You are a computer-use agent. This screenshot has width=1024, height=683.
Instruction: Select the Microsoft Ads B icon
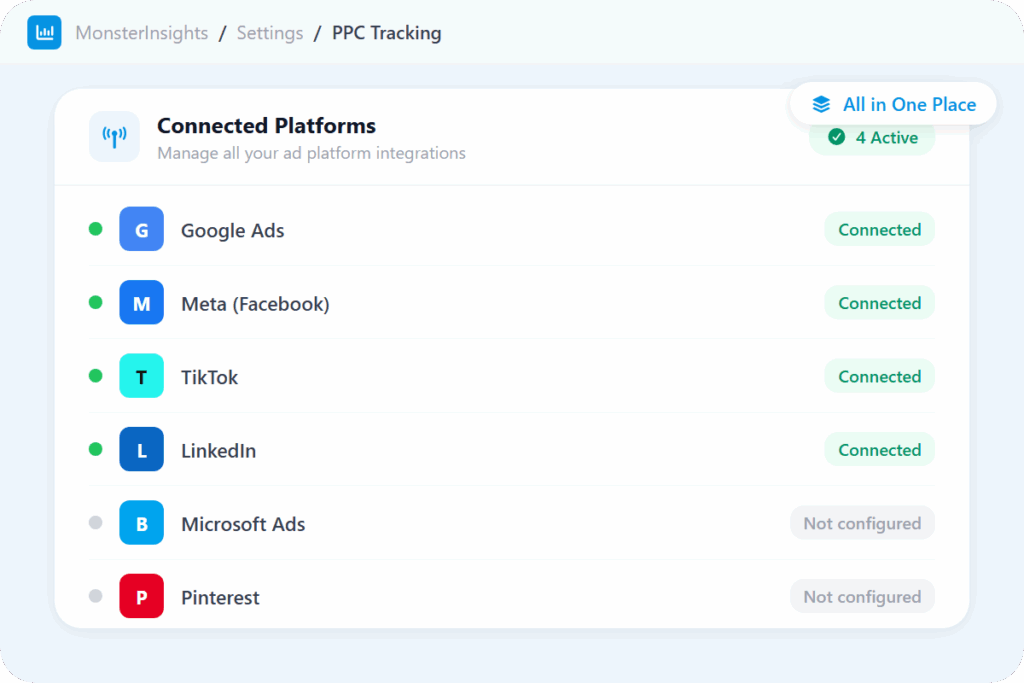pos(141,524)
